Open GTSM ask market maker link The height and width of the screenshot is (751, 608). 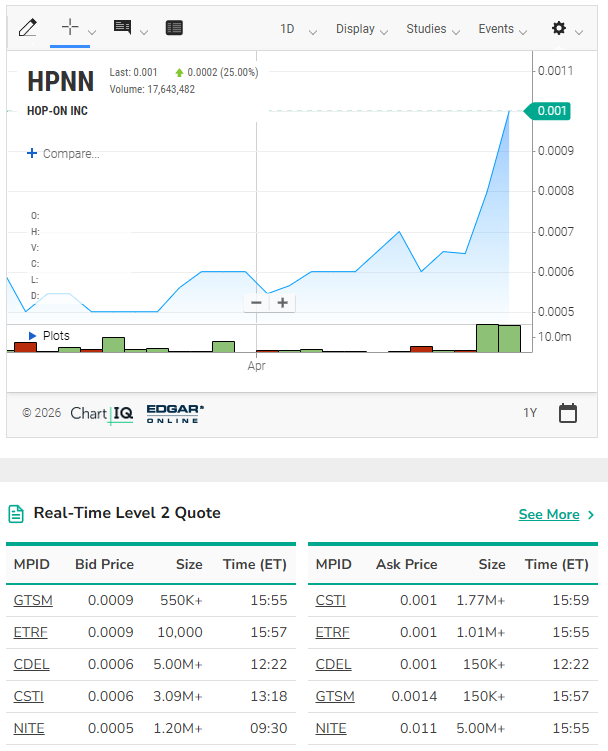point(335,696)
